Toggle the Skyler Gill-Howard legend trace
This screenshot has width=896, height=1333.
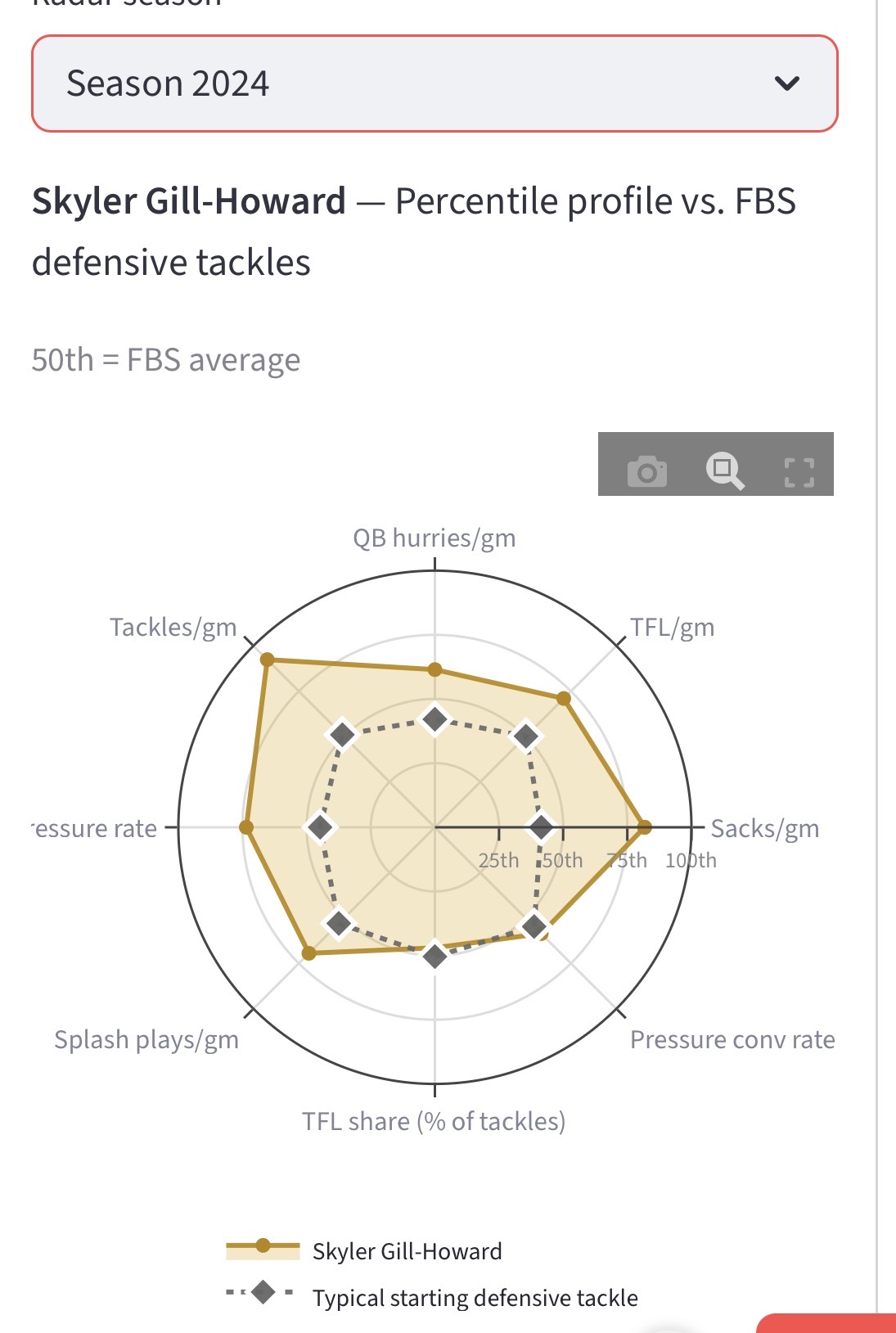(x=407, y=1251)
